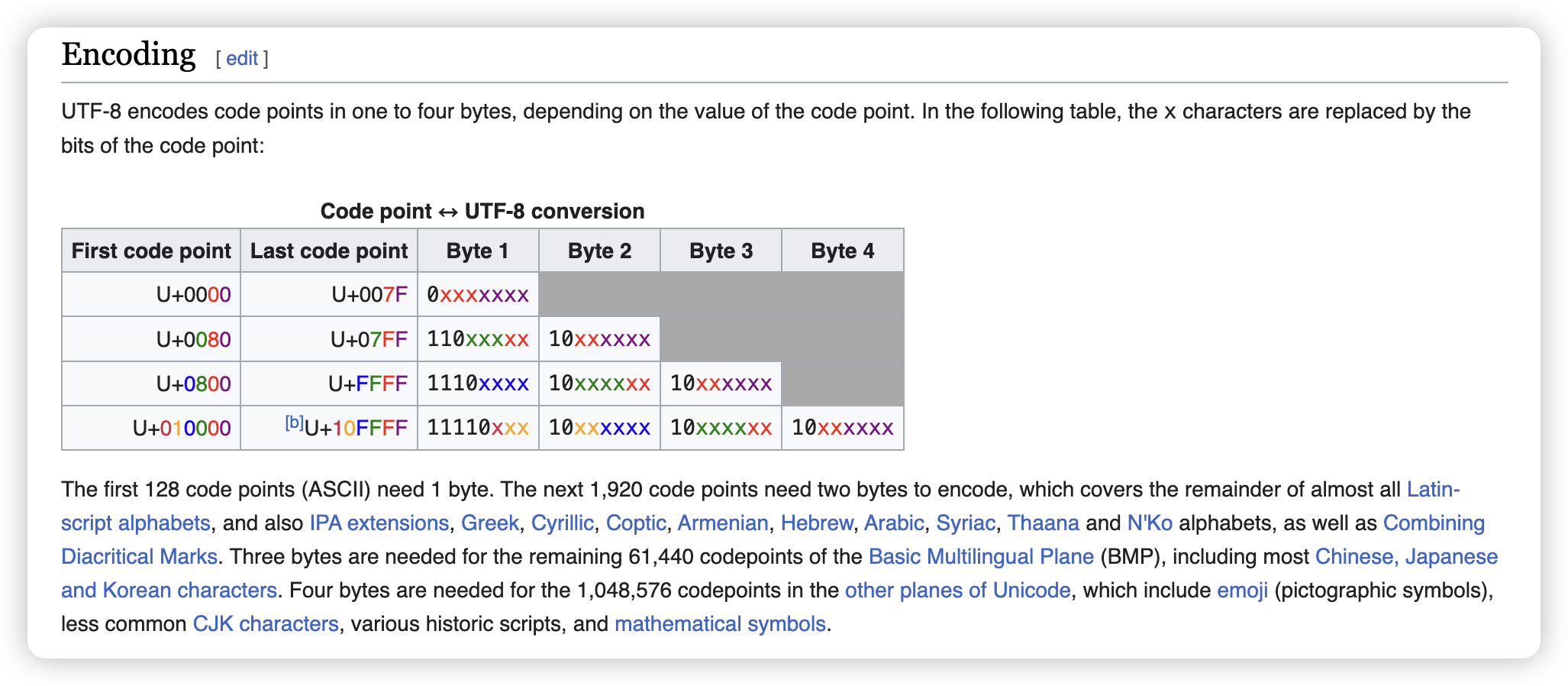Click Byte 2 cell in U+0080 row

600,339
